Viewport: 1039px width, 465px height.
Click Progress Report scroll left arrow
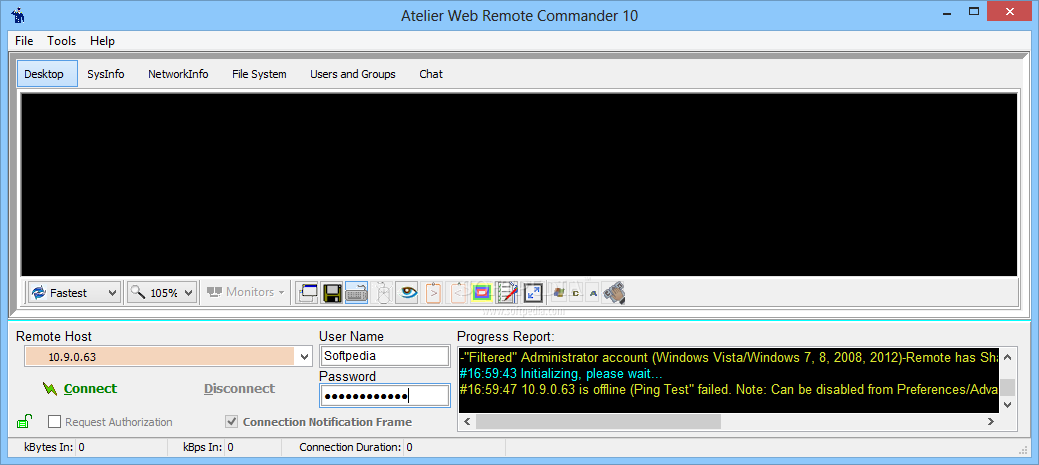467,421
